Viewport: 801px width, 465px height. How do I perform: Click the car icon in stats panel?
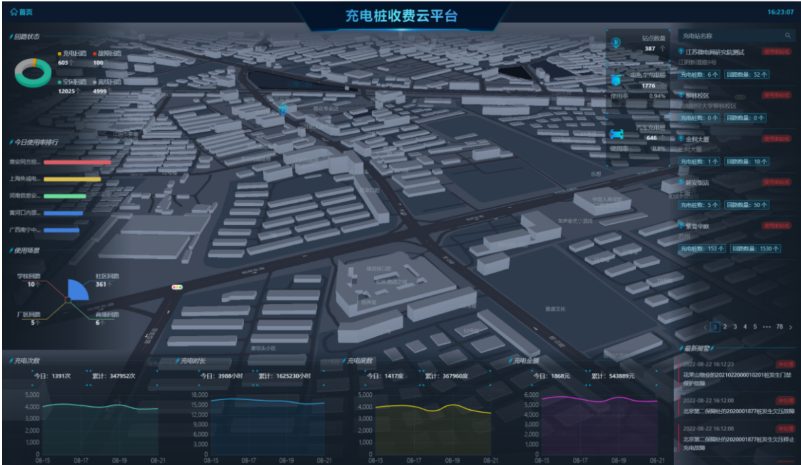click(616, 132)
